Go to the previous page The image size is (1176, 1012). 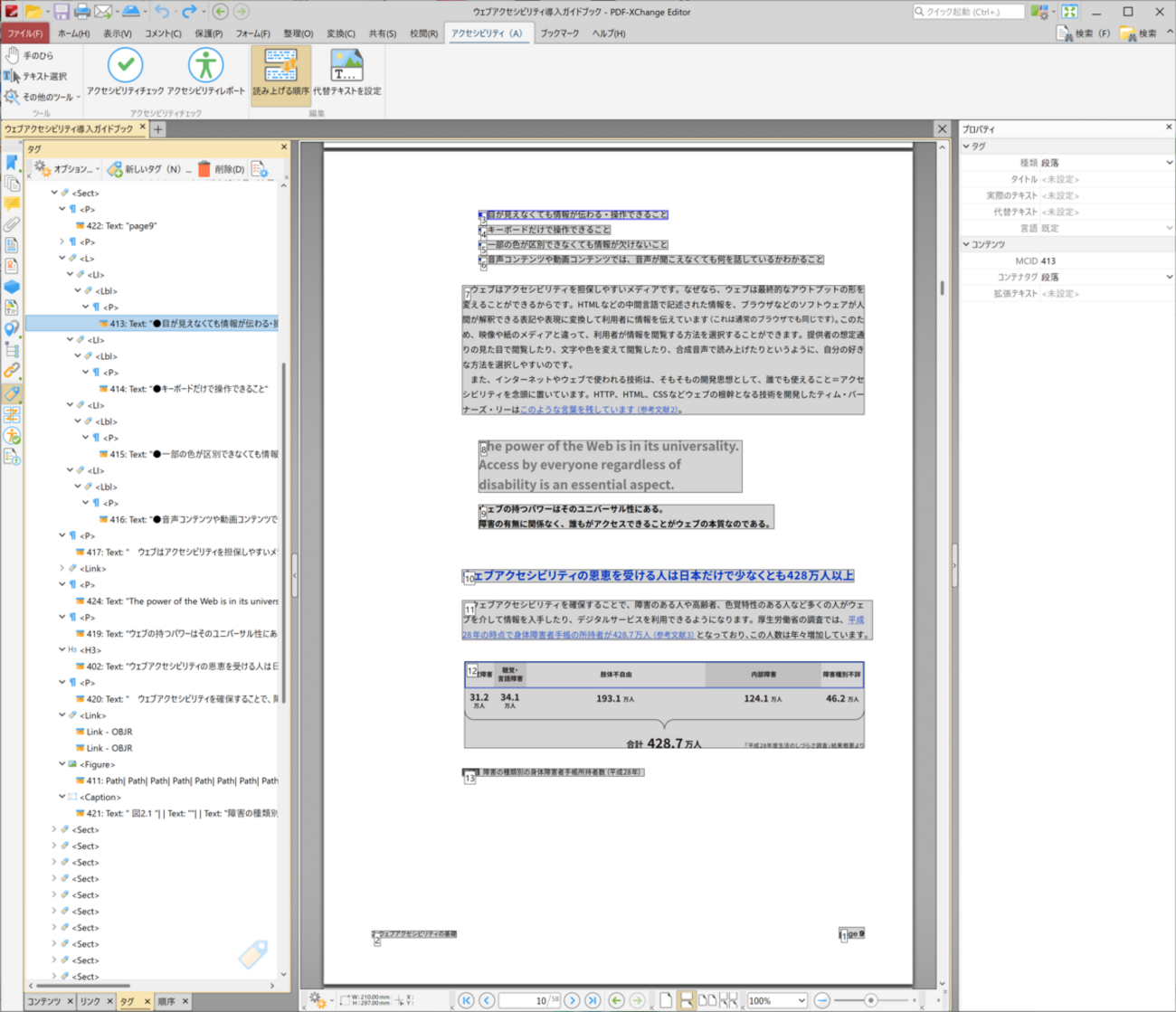487,1000
